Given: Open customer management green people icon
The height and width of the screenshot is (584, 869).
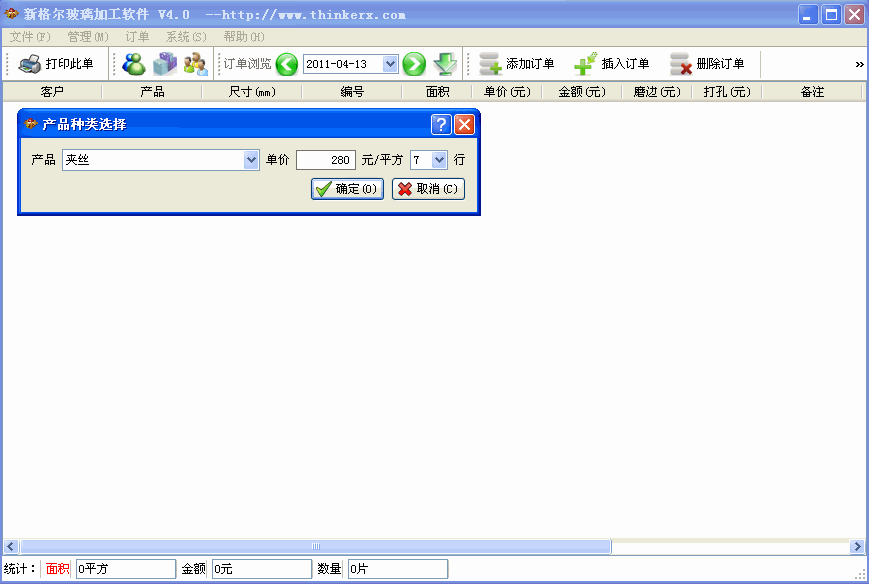Looking at the screenshot, I should (134, 64).
